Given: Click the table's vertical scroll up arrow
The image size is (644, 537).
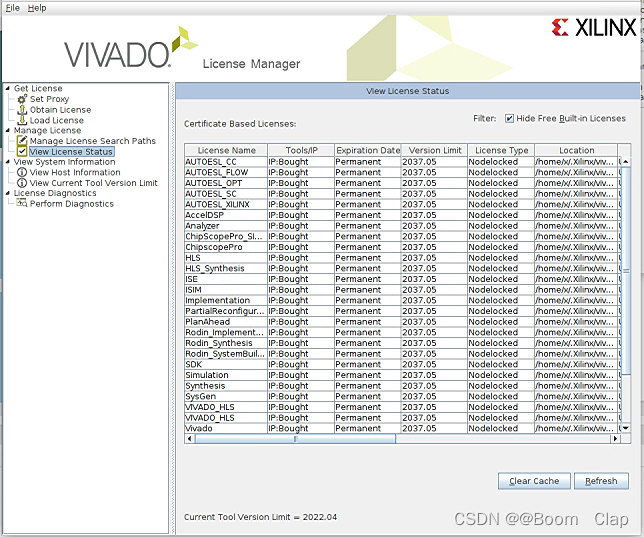Looking at the screenshot, I should (x=626, y=161).
